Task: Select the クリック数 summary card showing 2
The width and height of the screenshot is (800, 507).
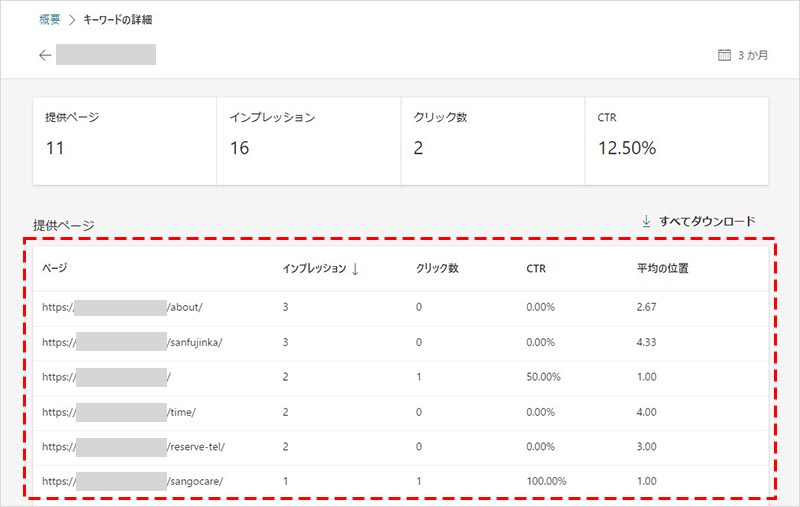Action: point(492,140)
